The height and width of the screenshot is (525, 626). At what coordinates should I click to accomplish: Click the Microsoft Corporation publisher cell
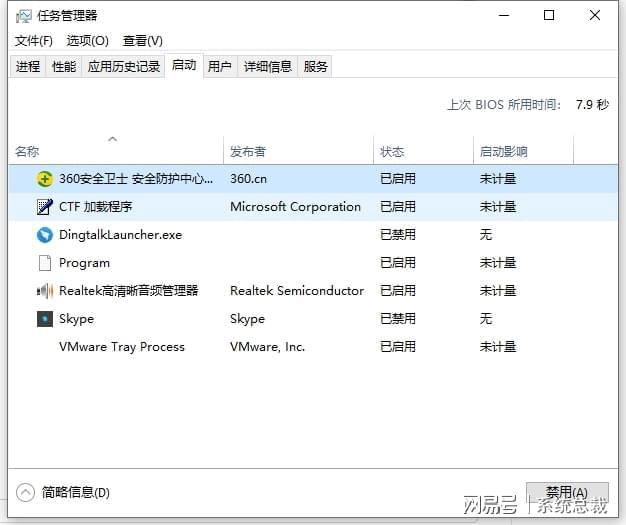[x=295, y=207]
